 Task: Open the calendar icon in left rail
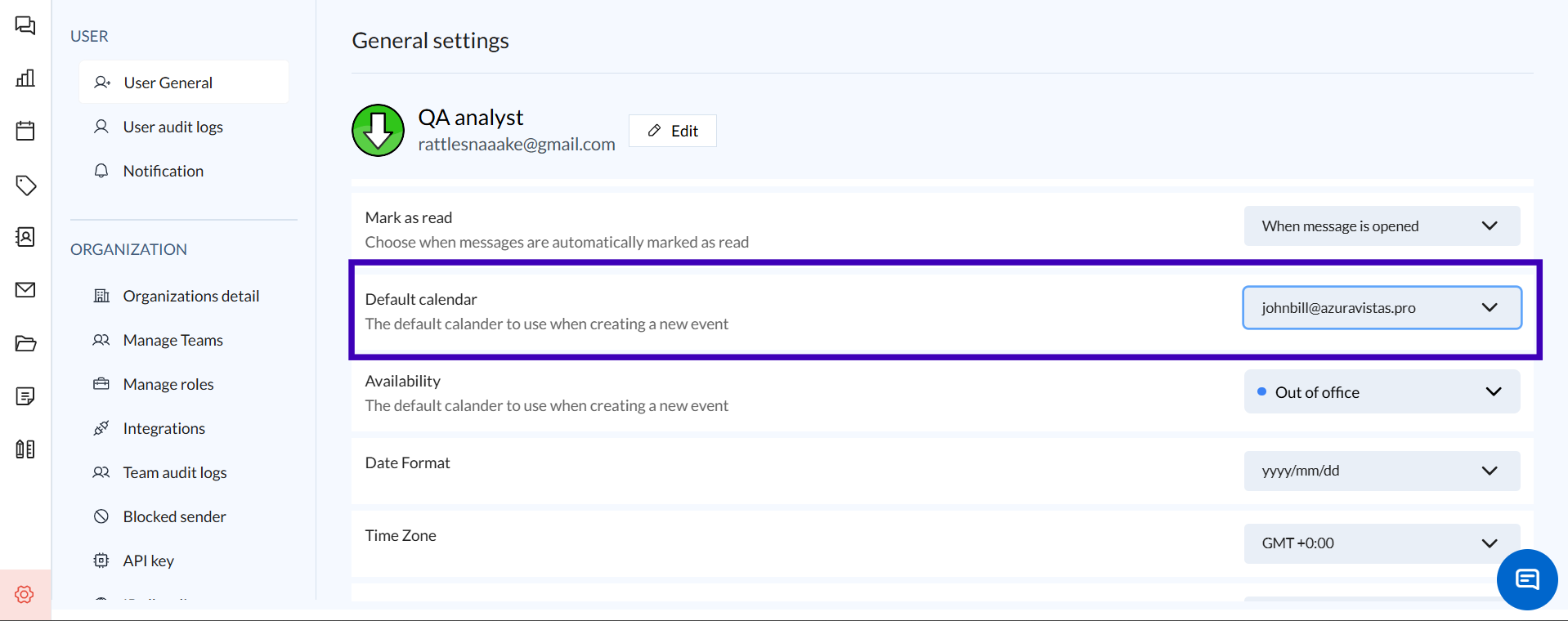click(25, 131)
